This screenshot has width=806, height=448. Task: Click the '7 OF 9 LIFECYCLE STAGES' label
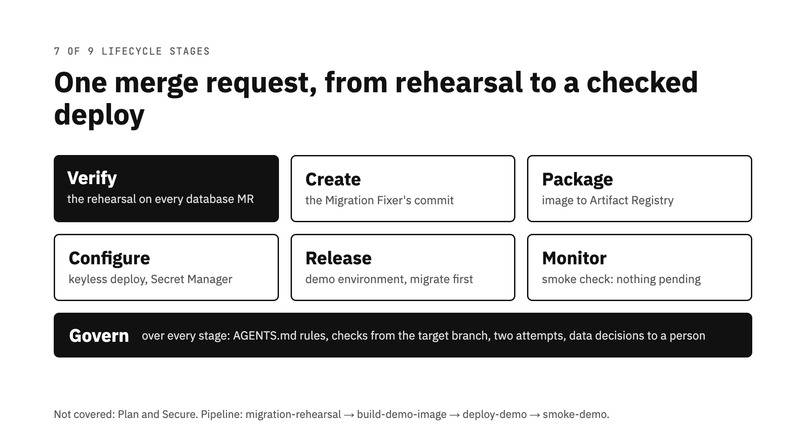click(x=132, y=51)
